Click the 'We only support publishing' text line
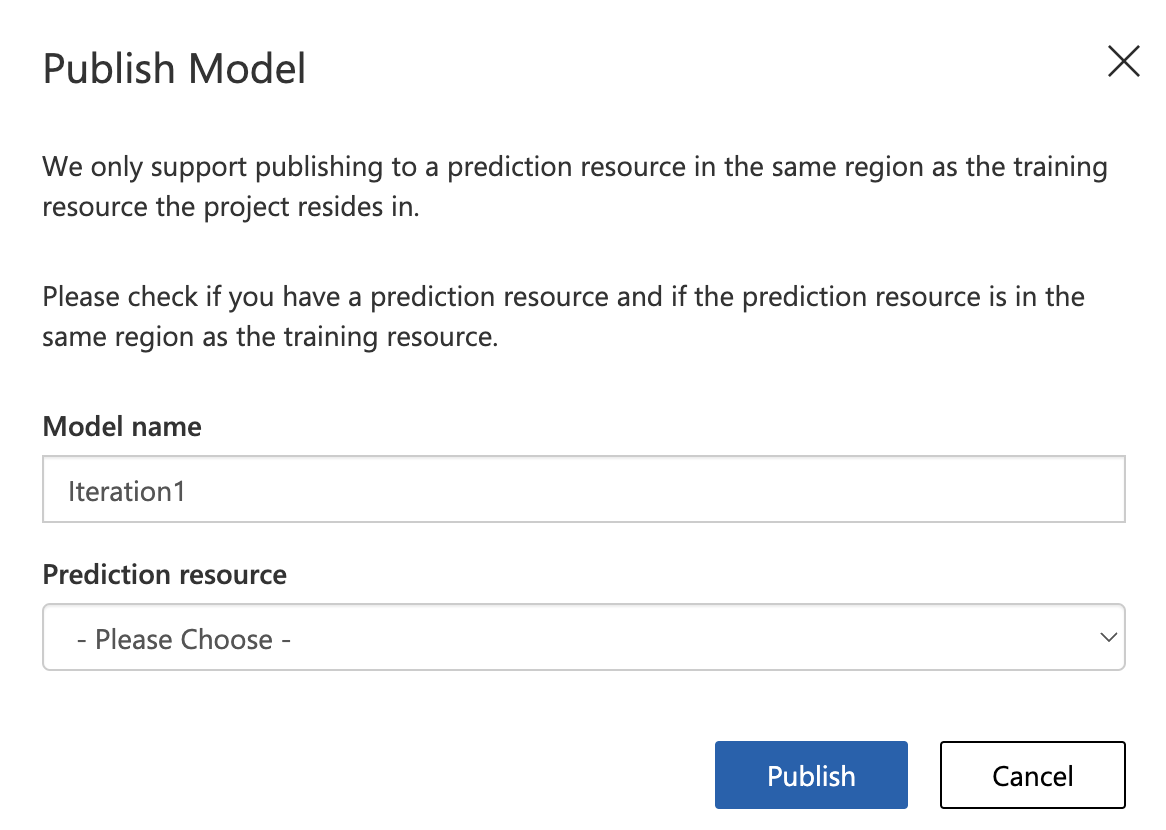1166x830 pixels. click(574, 166)
